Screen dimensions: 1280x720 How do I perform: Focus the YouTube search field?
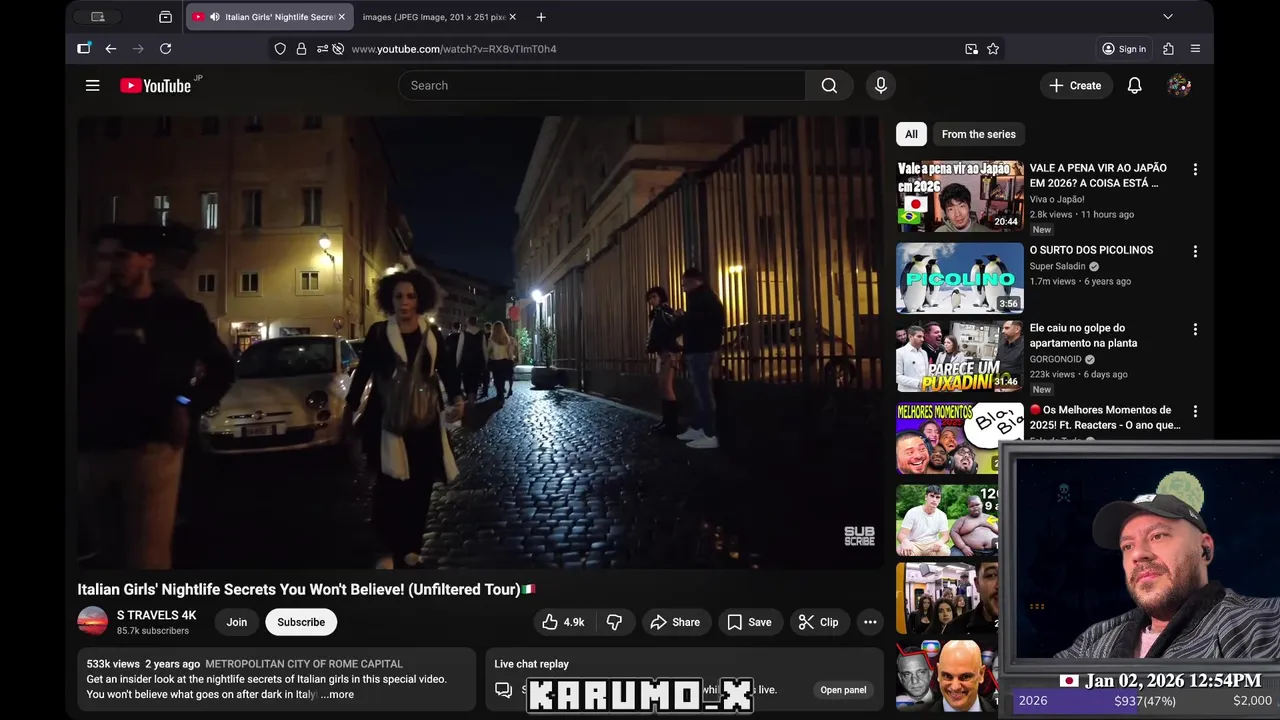602,86
